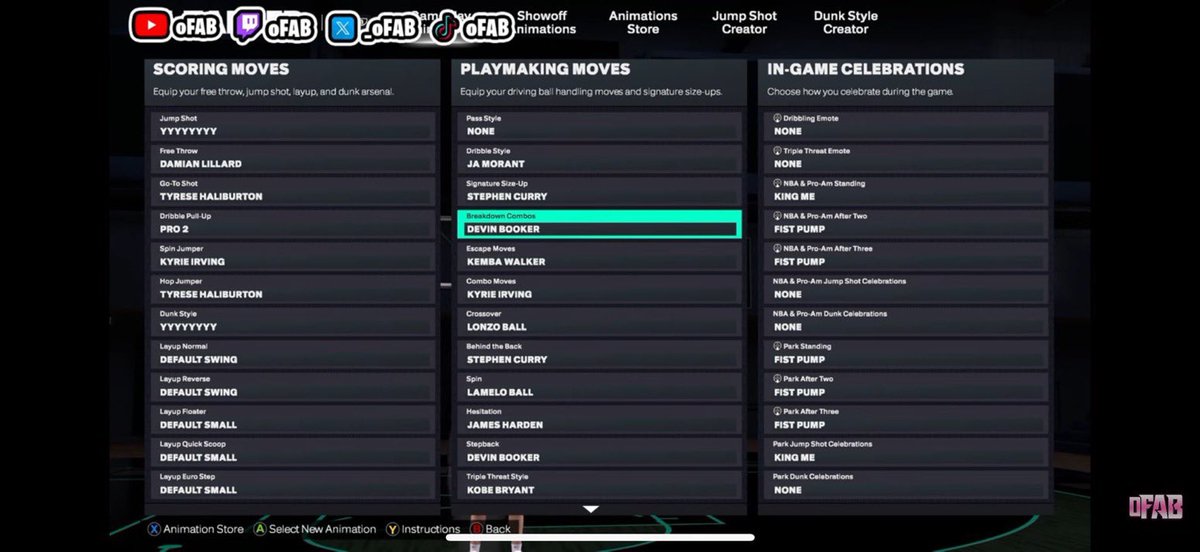Select NBA & Pro-Am Dunk Celebrations slot
Image resolution: width=1200 pixels, height=552 pixels.
(907, 321)
